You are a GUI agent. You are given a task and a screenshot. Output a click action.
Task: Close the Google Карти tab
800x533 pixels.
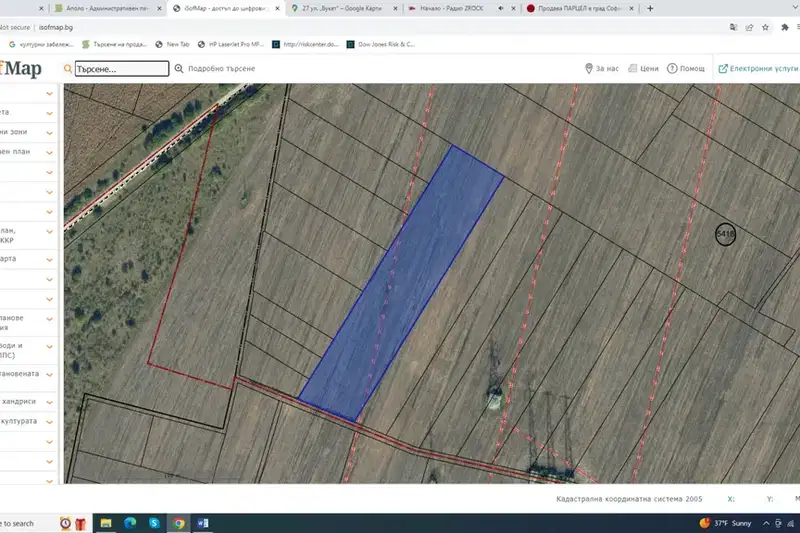tap(395, 8)
